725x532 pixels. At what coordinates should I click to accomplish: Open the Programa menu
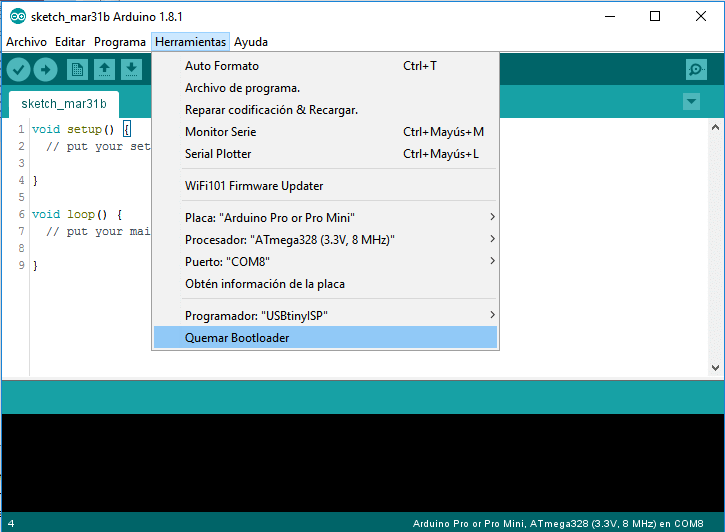tap(120, 42)
